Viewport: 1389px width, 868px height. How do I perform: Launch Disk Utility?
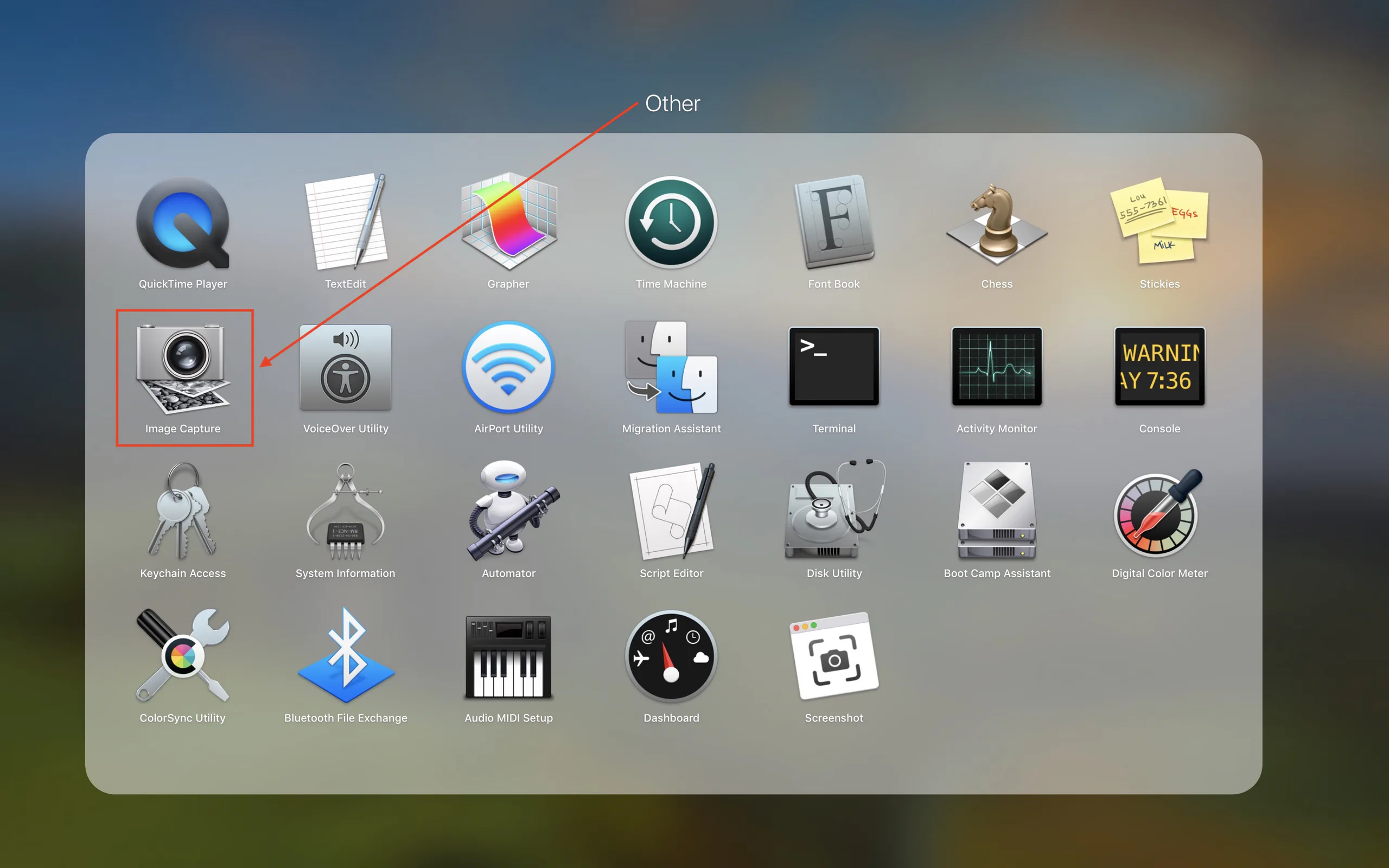[x=835, y=509]
